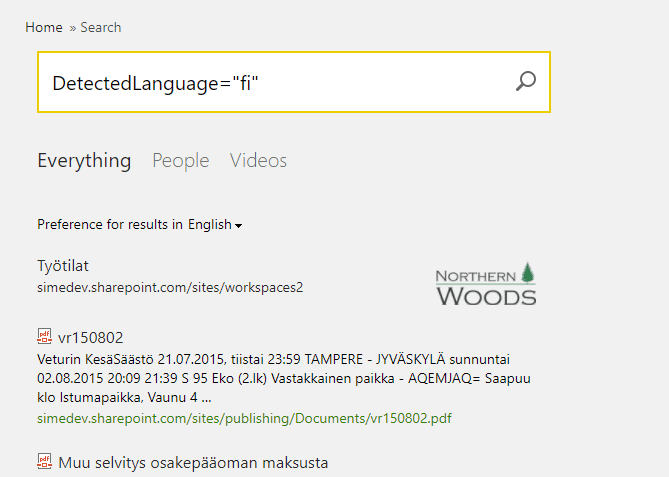Open the vr150802 document title
Image resolution: width=669 pixels, height=477 pixels.
pyautogui.click(x=91, y=338)
